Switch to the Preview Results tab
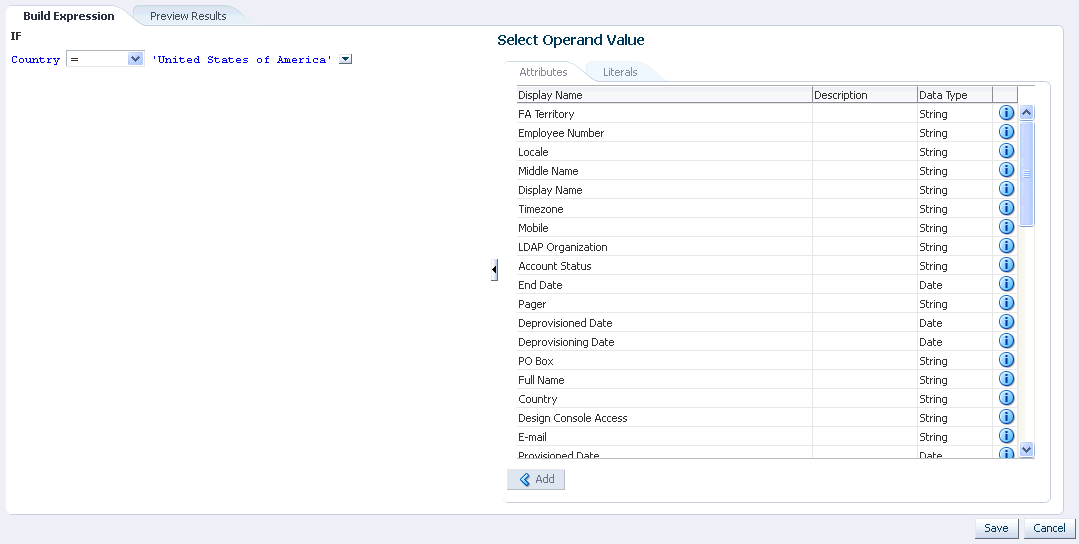Screen dimensions: 1079x544 click(x=188, y=16)
